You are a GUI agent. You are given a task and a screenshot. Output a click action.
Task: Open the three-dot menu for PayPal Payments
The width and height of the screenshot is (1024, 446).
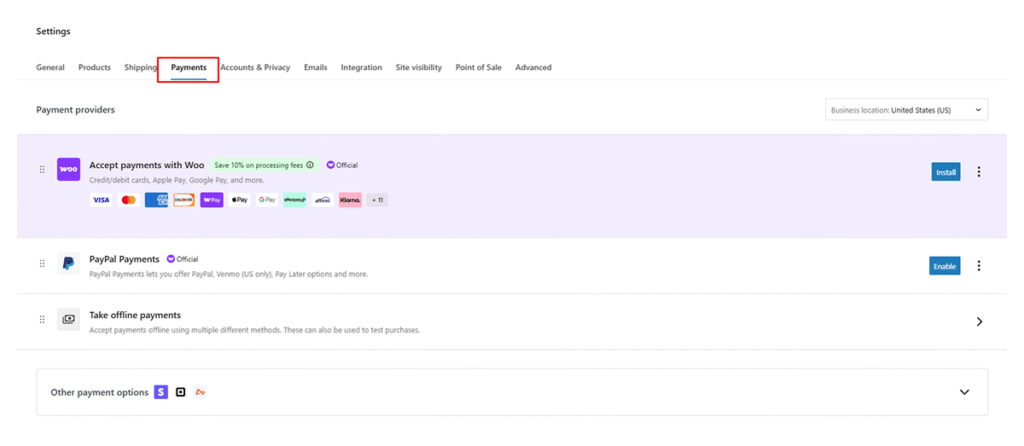tap(978, 266)
